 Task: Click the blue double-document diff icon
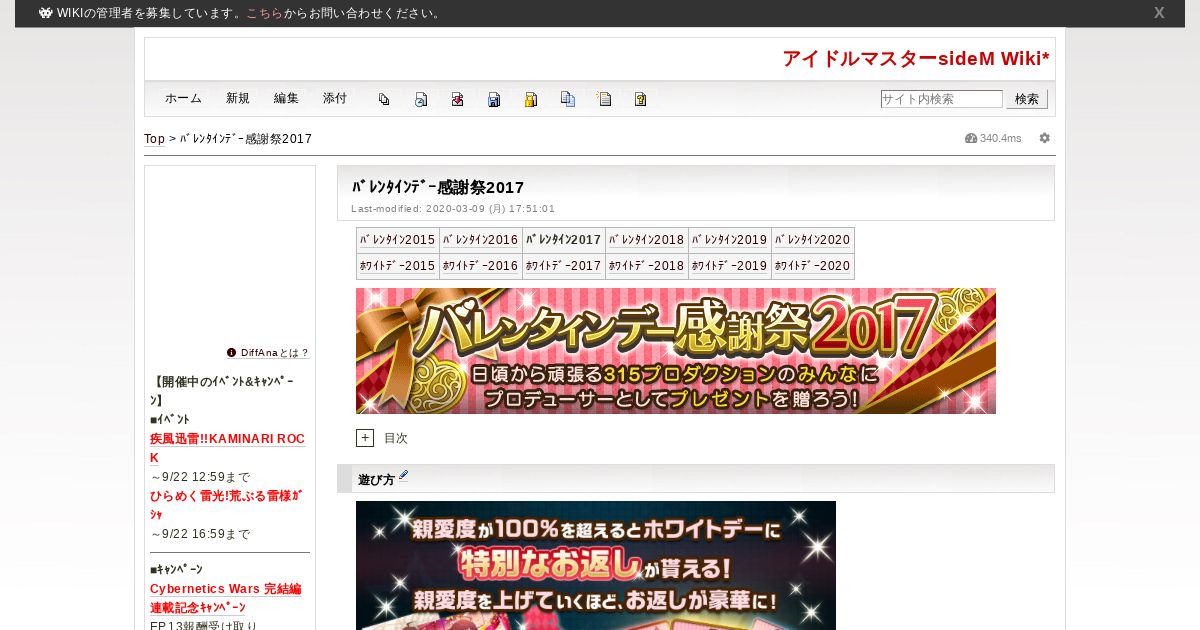click(568, 99)
